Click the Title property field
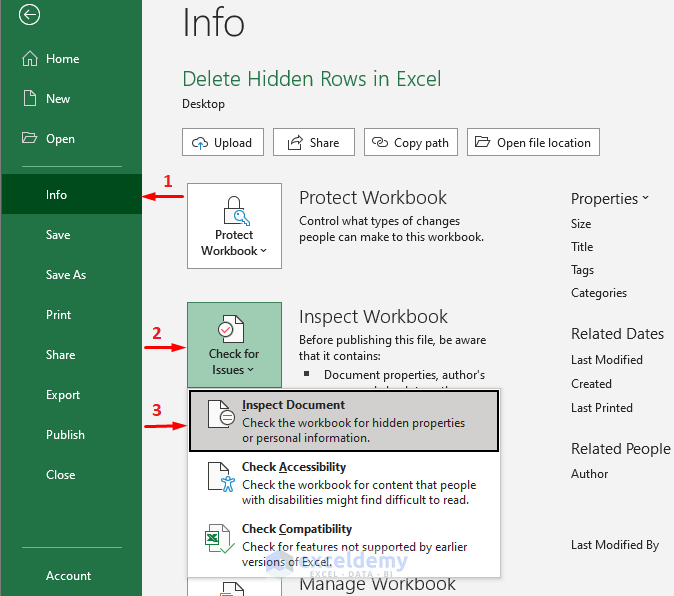Screen dimensions: 674x596 582,247
